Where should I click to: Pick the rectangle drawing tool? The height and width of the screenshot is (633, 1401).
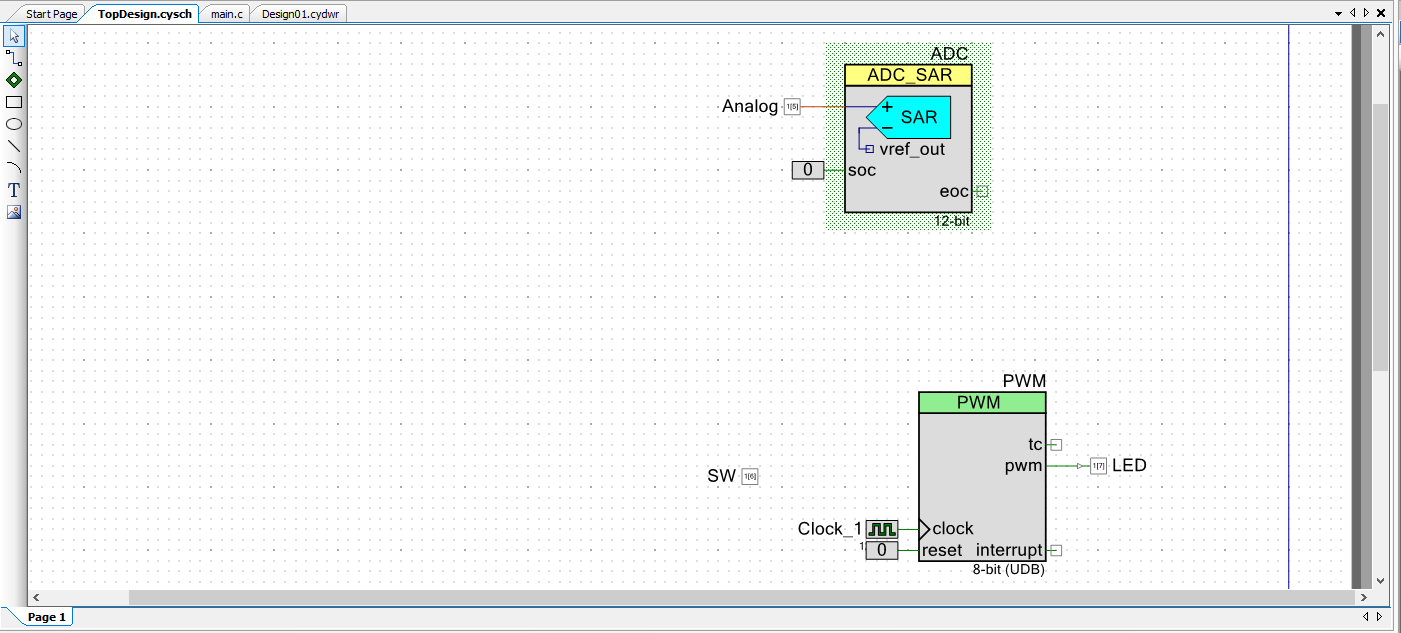[14, 102]
